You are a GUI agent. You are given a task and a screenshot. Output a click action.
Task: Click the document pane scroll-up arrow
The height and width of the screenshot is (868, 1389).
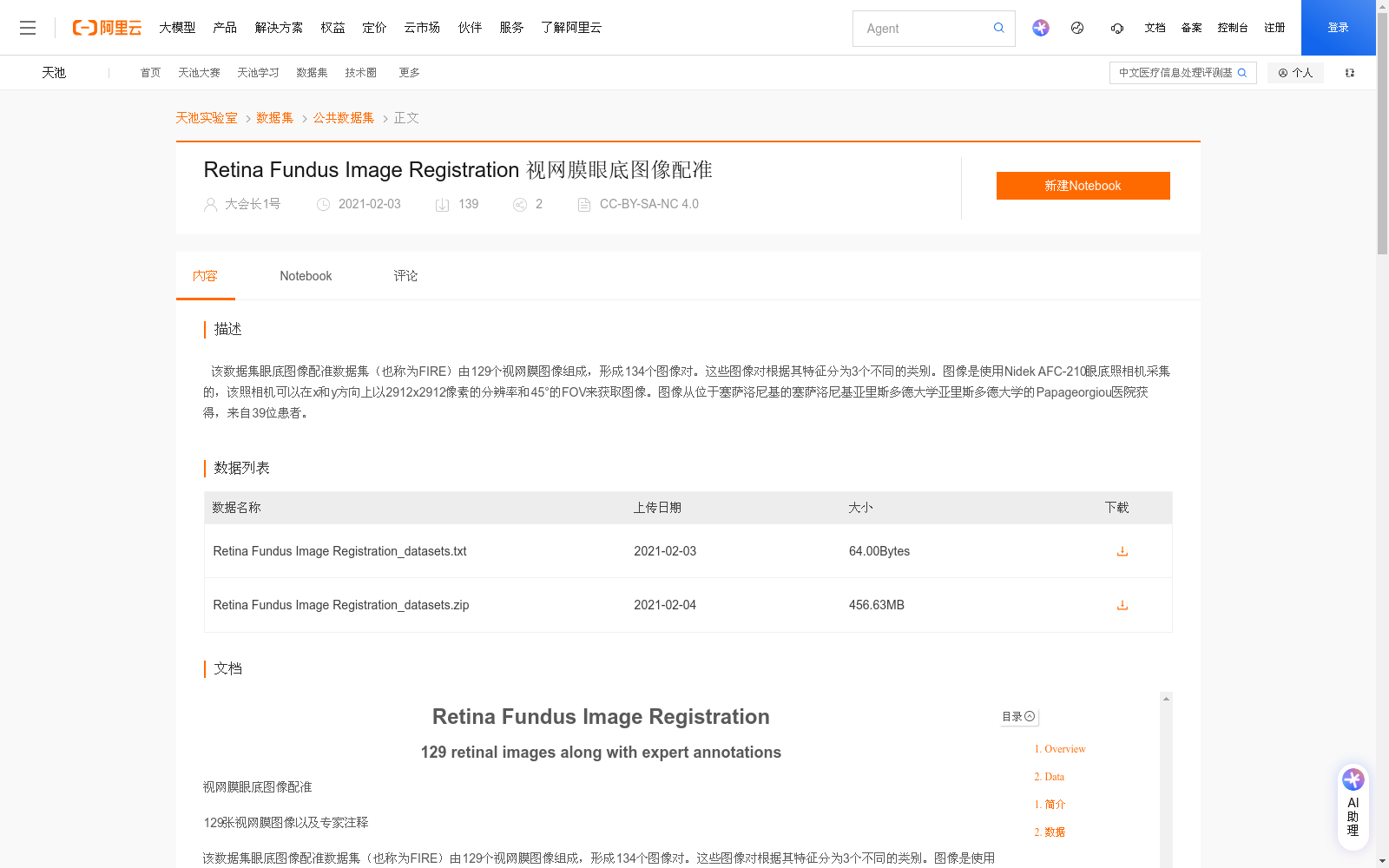tap(1166, 699)
